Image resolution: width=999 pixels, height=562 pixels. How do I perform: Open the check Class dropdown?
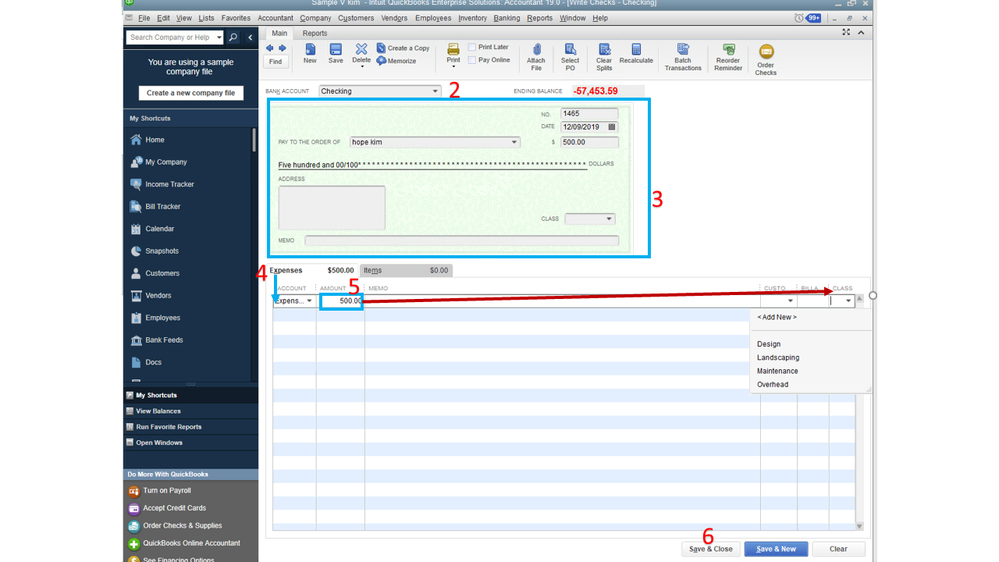click(609, 219)
